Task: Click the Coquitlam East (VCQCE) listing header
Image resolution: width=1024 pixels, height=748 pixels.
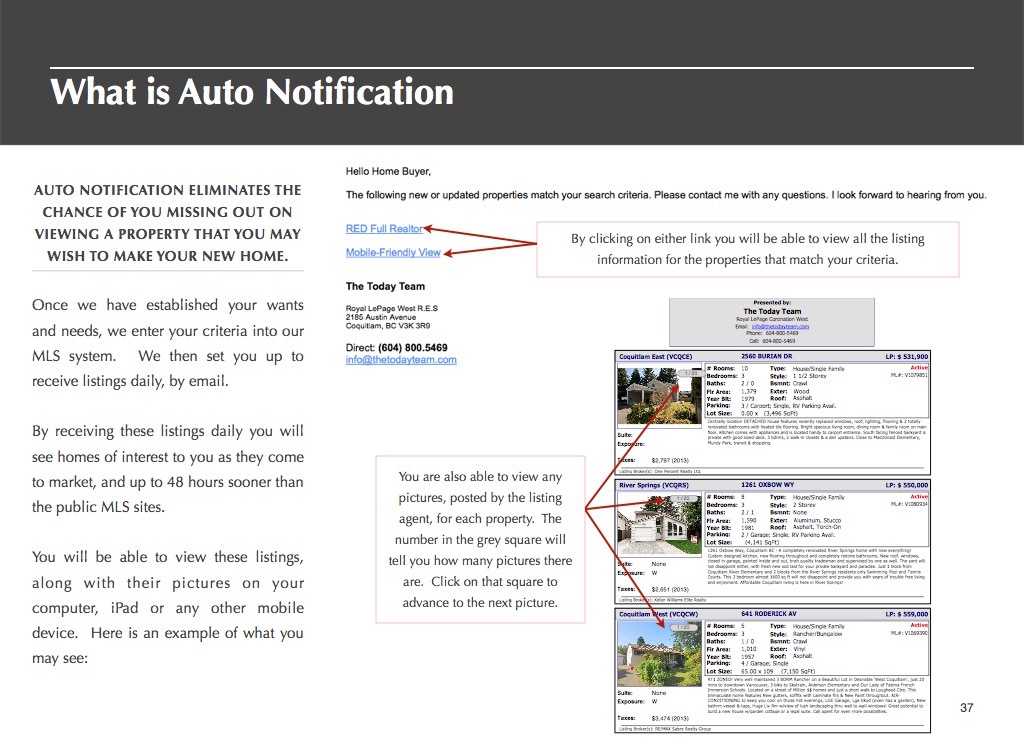Action: (656, 356)
